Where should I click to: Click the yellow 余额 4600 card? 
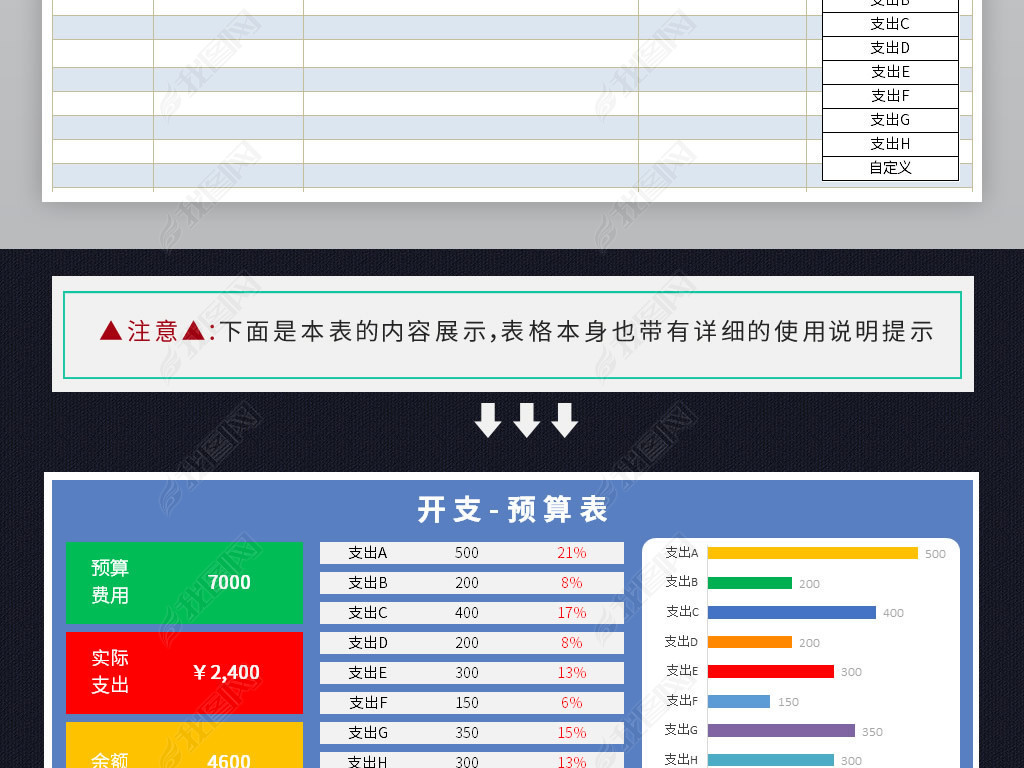[x=184, y=748]
